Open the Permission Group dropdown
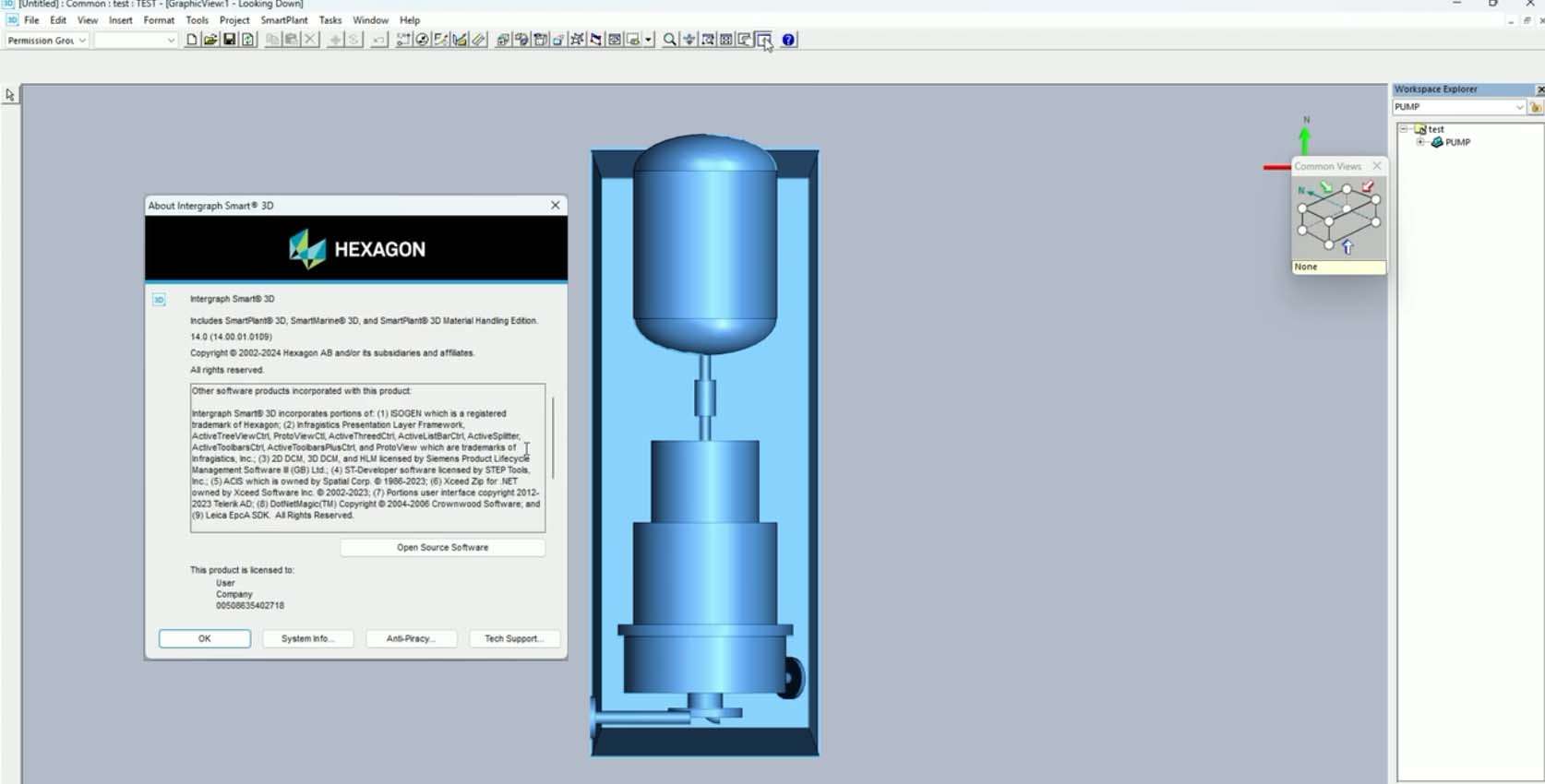The image size is (1545, 784). coord(82,41)
